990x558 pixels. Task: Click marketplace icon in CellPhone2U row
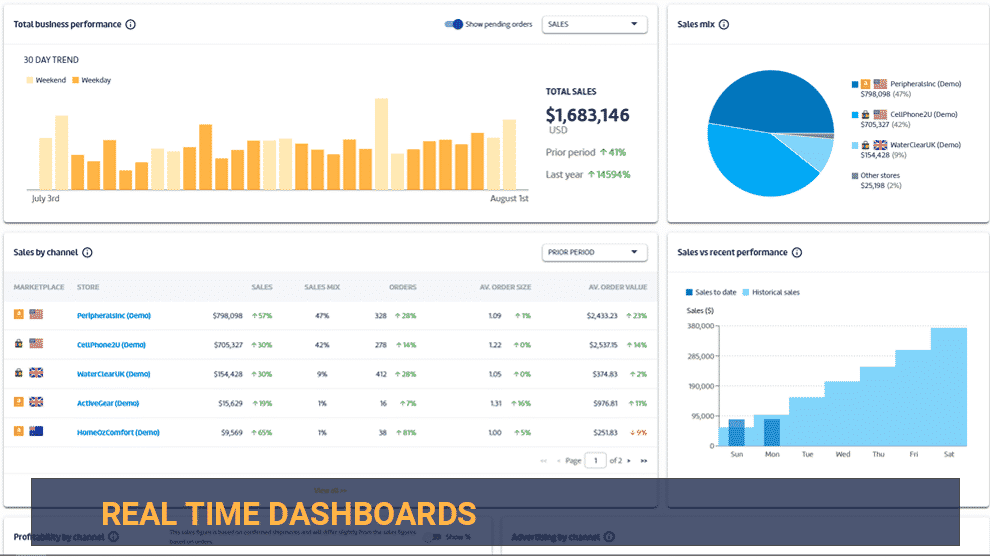[x=19, y=343]
